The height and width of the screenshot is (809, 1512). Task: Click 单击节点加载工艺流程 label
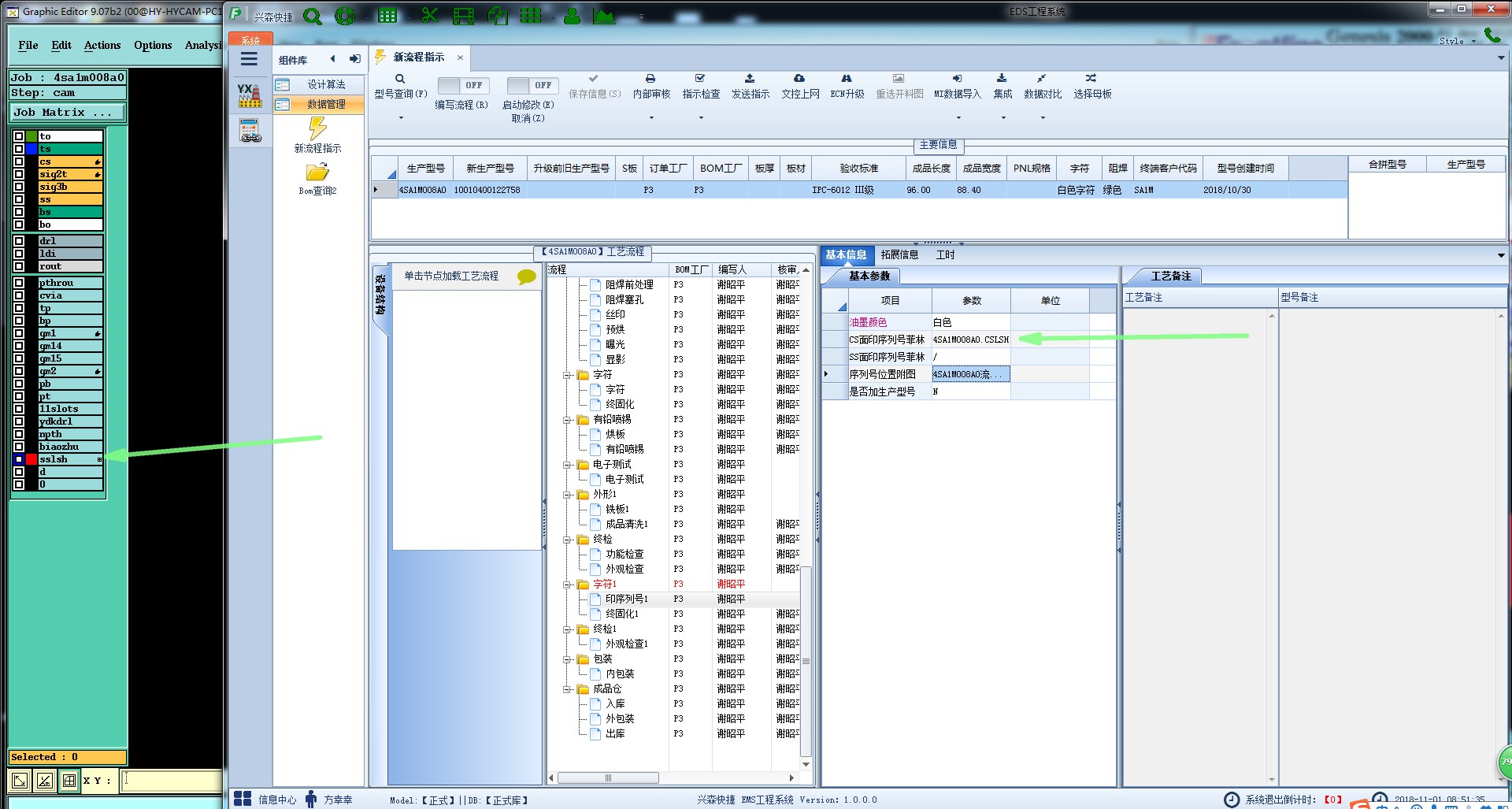pyautogui.click(x=451, y=276)
